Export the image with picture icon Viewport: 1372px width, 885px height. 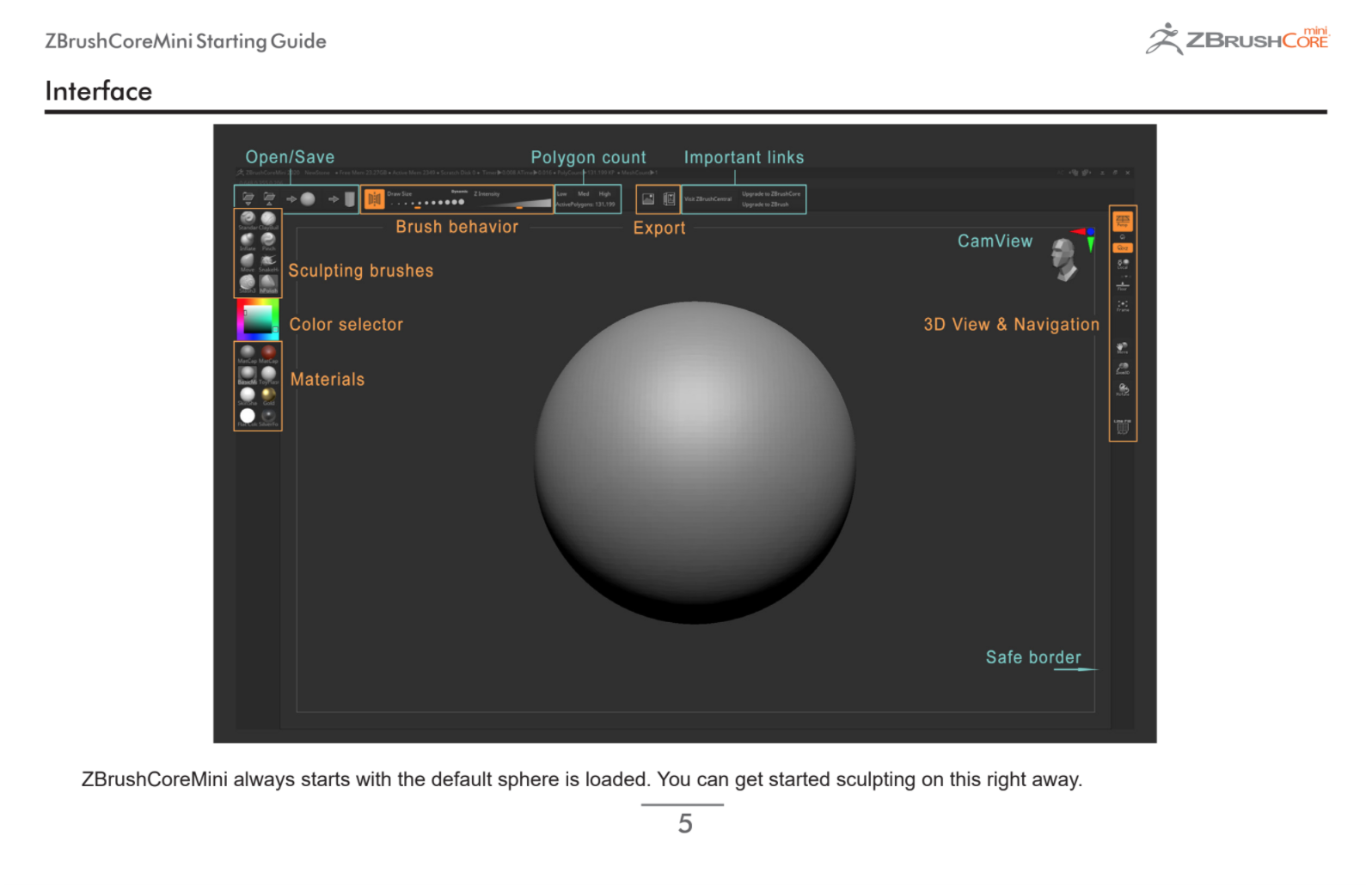(648, 199)
